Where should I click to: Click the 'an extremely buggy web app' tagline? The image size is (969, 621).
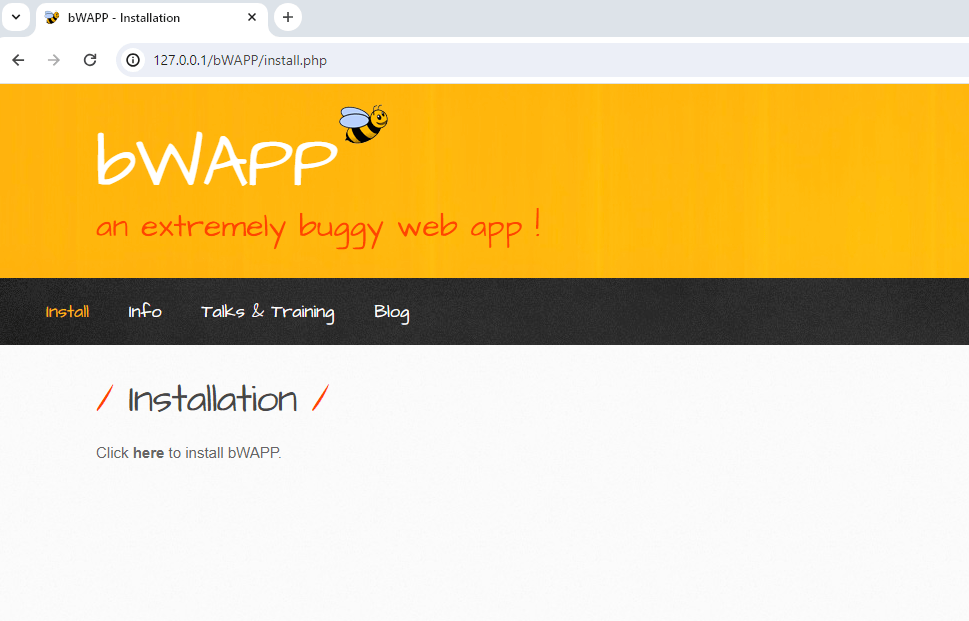coord(318,227)
